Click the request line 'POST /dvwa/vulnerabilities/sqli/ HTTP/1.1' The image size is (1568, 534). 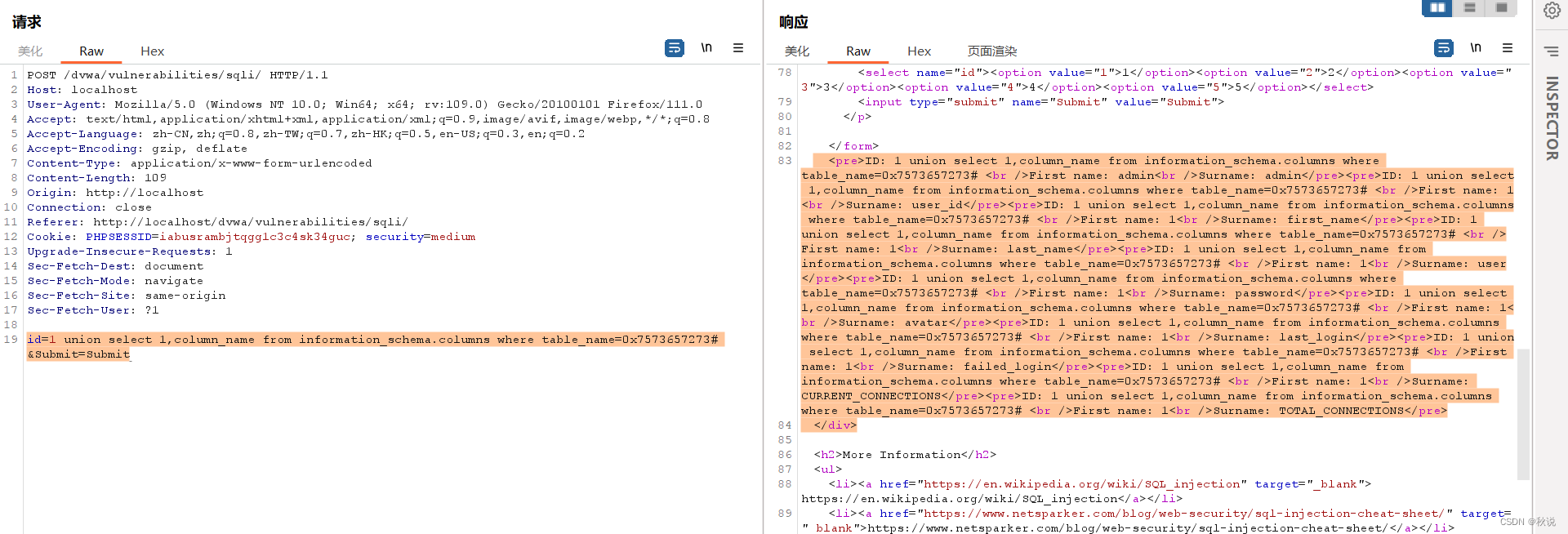coord(177,75)
